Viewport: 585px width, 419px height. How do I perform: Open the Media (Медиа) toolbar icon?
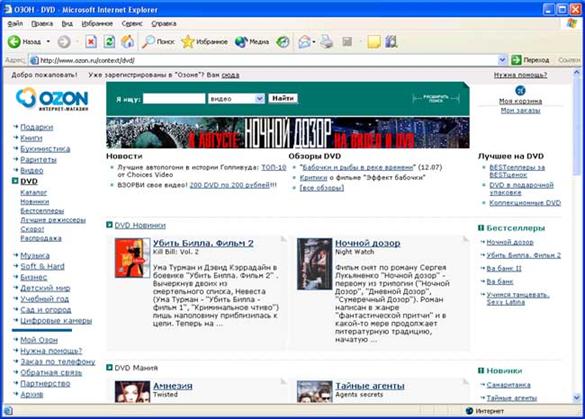[x=241, y=41]
